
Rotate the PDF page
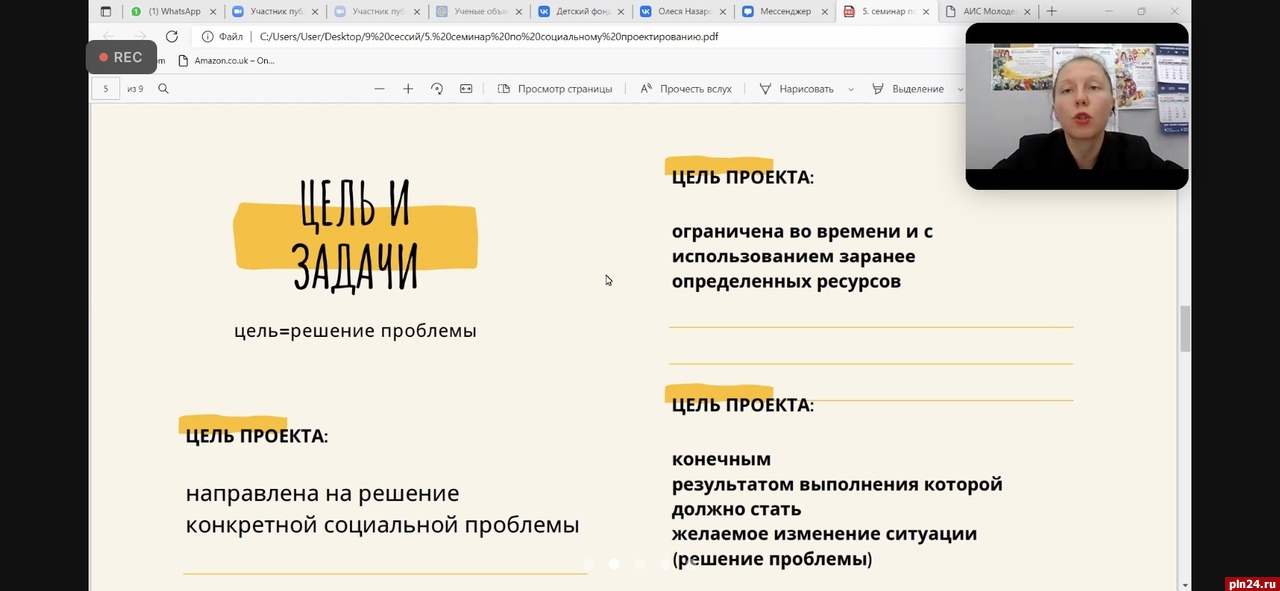click(437, 89)
